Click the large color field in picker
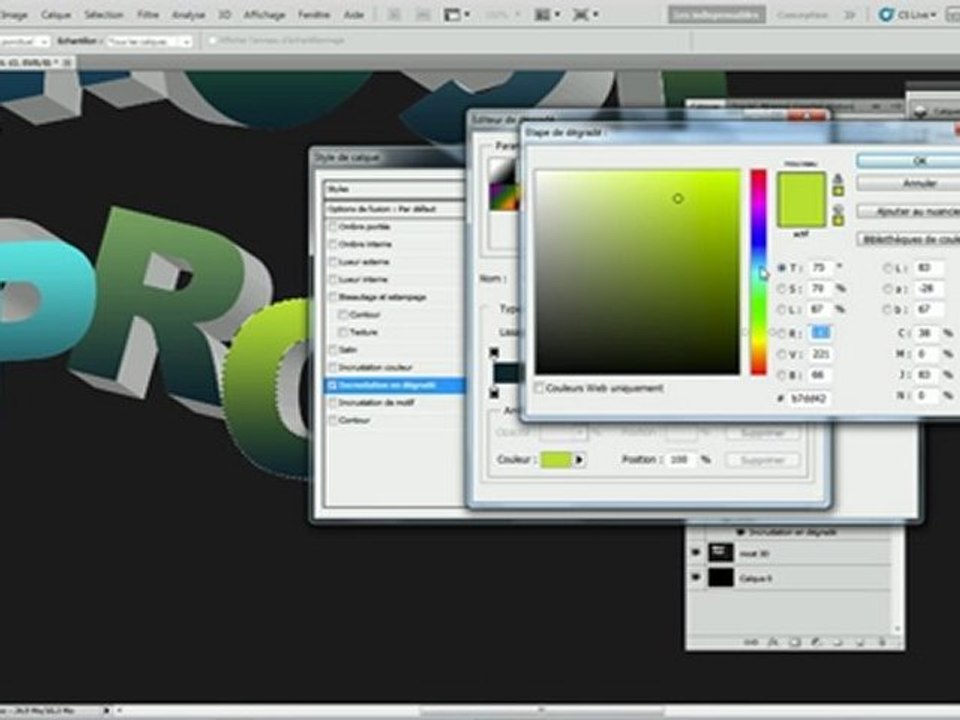 click(637, 271)
